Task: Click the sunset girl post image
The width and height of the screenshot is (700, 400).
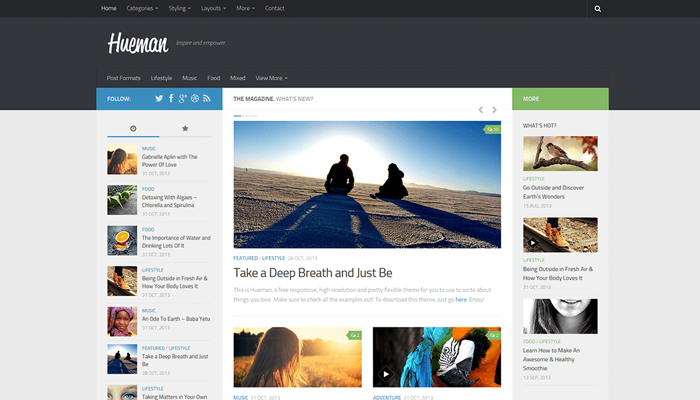Action: (297, 357)
